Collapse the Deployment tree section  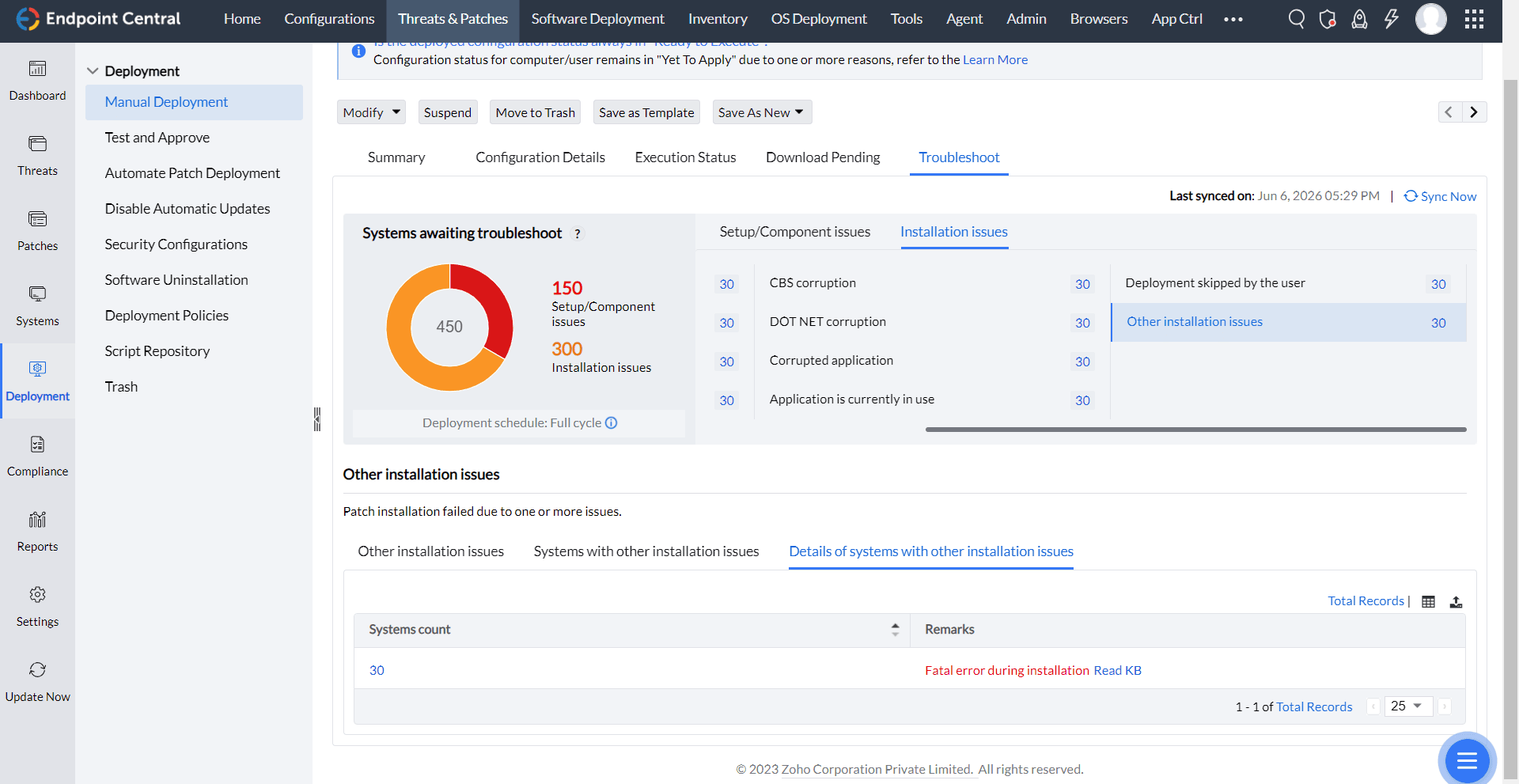[x=93, y=71]
